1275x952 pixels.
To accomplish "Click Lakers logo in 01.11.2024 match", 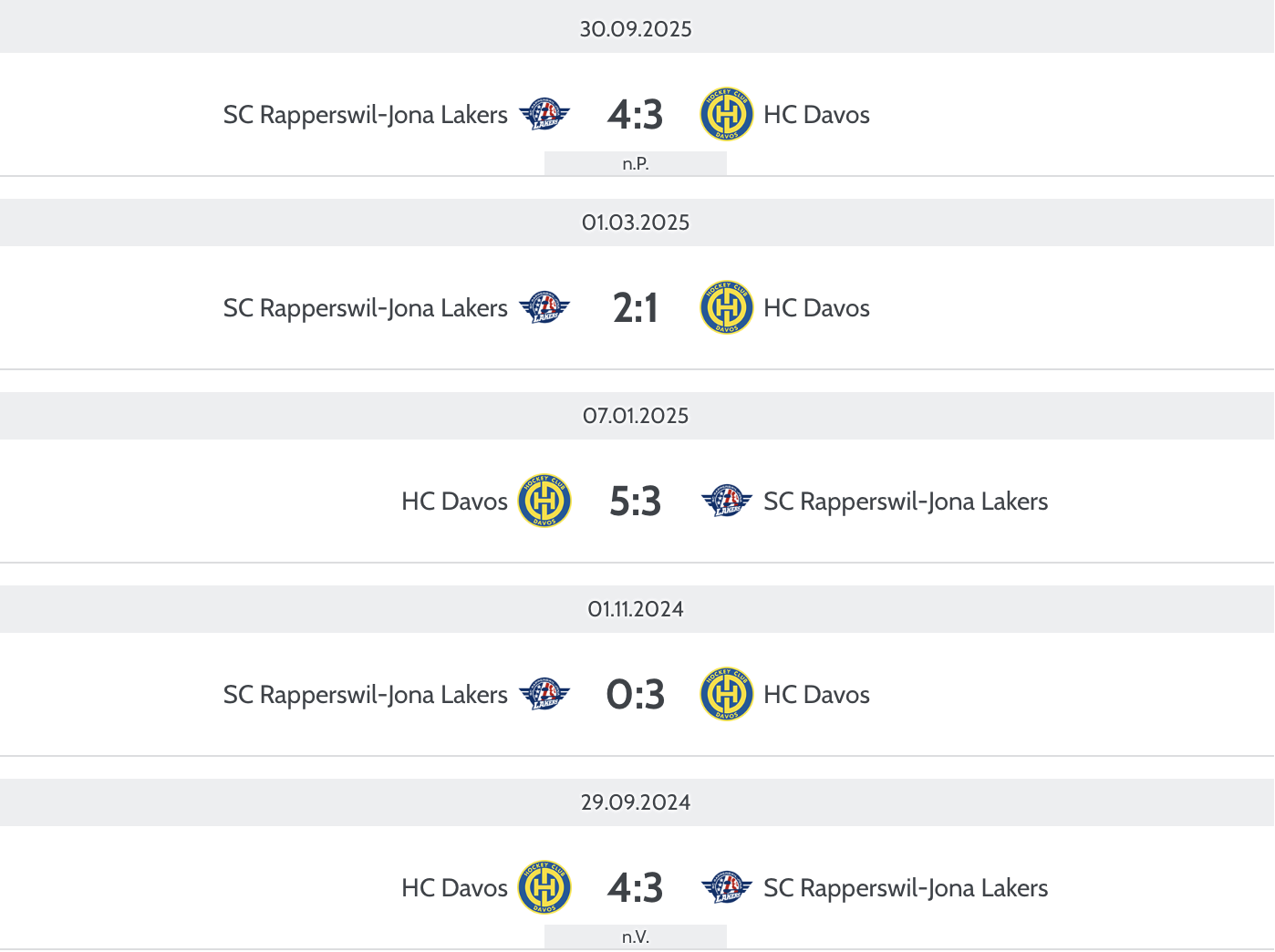I will (x=544, y=695).
